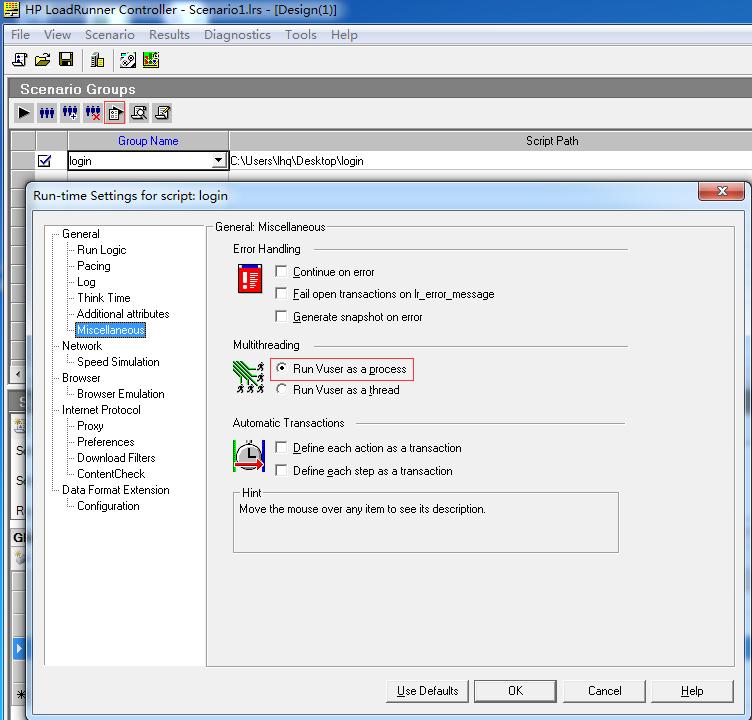Click the Add Group icon

[70, 113]
